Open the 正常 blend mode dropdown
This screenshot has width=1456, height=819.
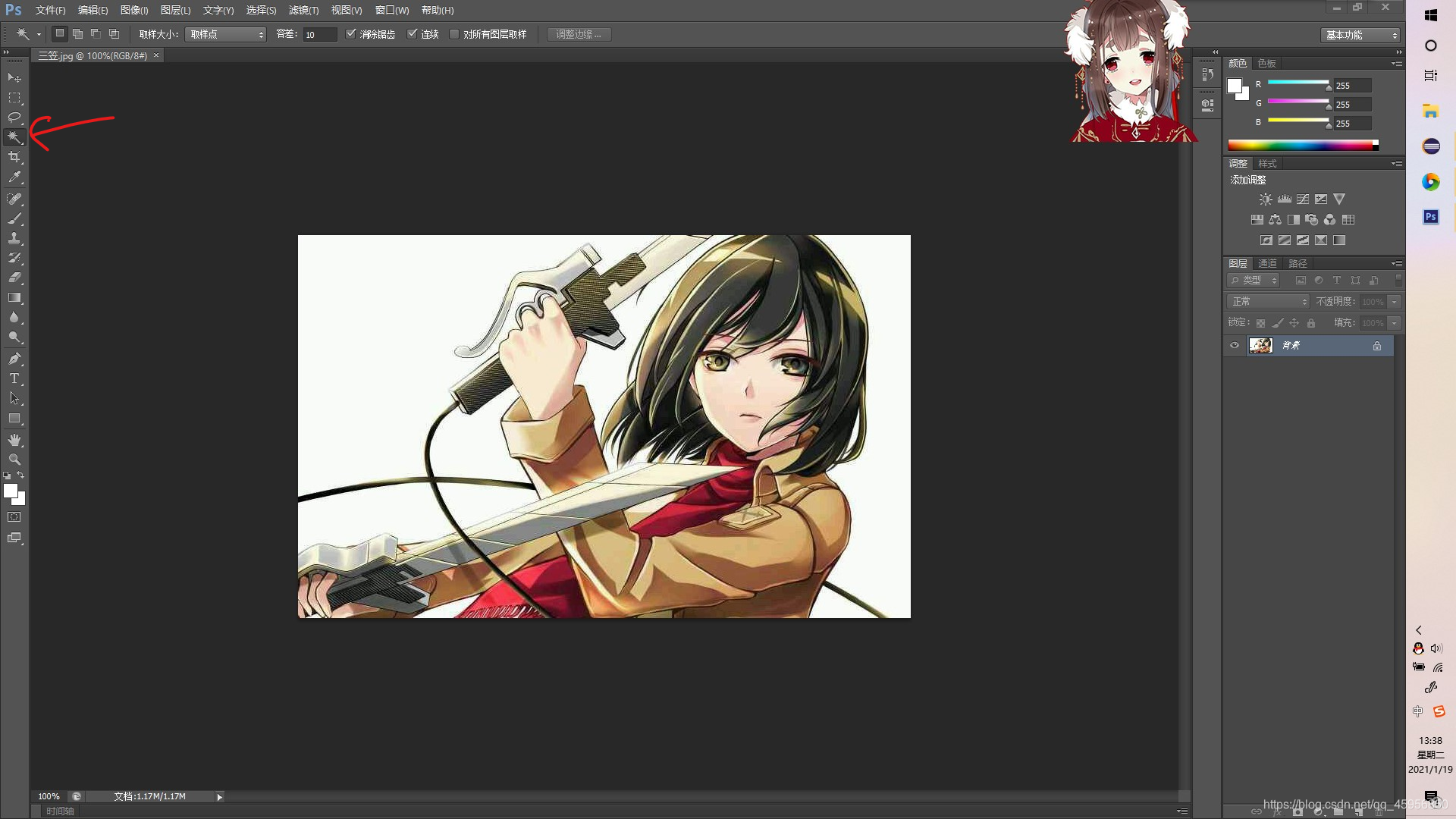(x=1268, y=302)
